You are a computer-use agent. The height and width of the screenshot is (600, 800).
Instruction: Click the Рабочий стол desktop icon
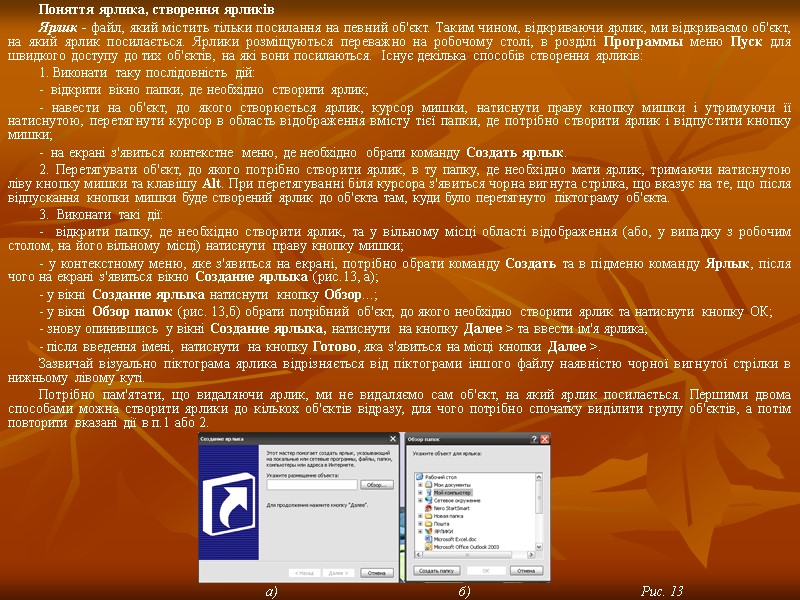pyautogui.click(x=419, y=477)
